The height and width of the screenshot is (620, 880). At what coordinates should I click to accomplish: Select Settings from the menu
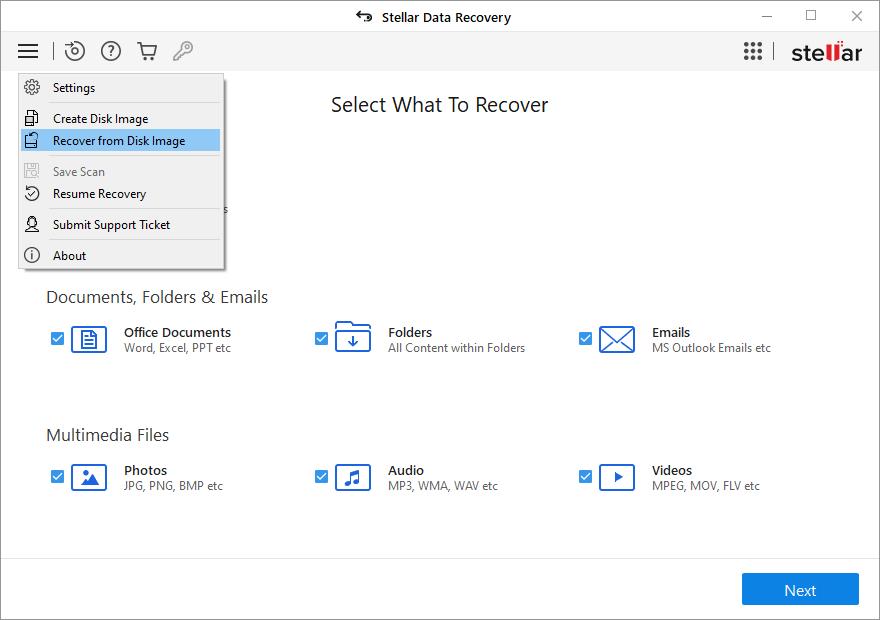74,88
